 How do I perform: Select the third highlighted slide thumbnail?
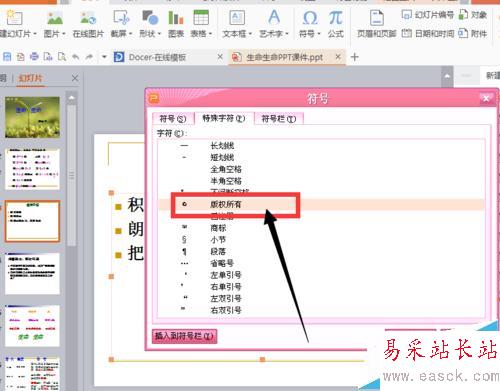[x=32, y=221]
